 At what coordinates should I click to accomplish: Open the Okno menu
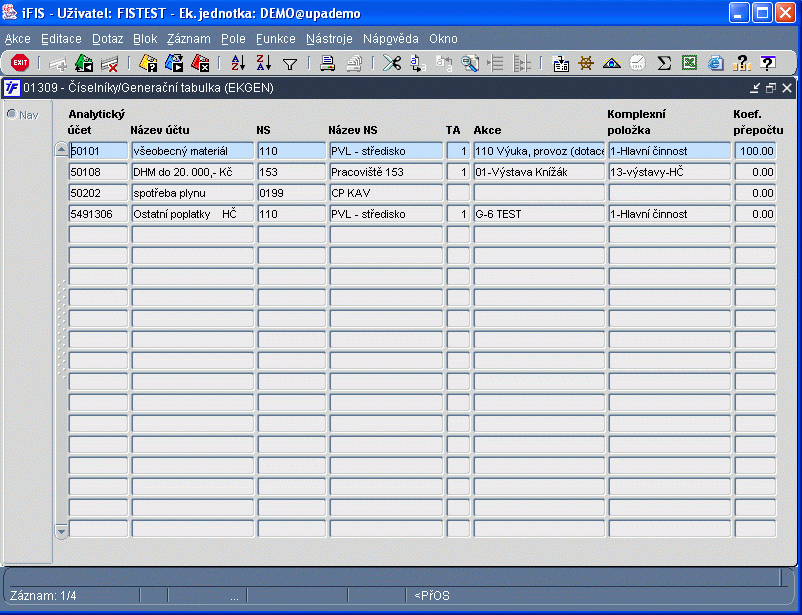coord(443,39)
